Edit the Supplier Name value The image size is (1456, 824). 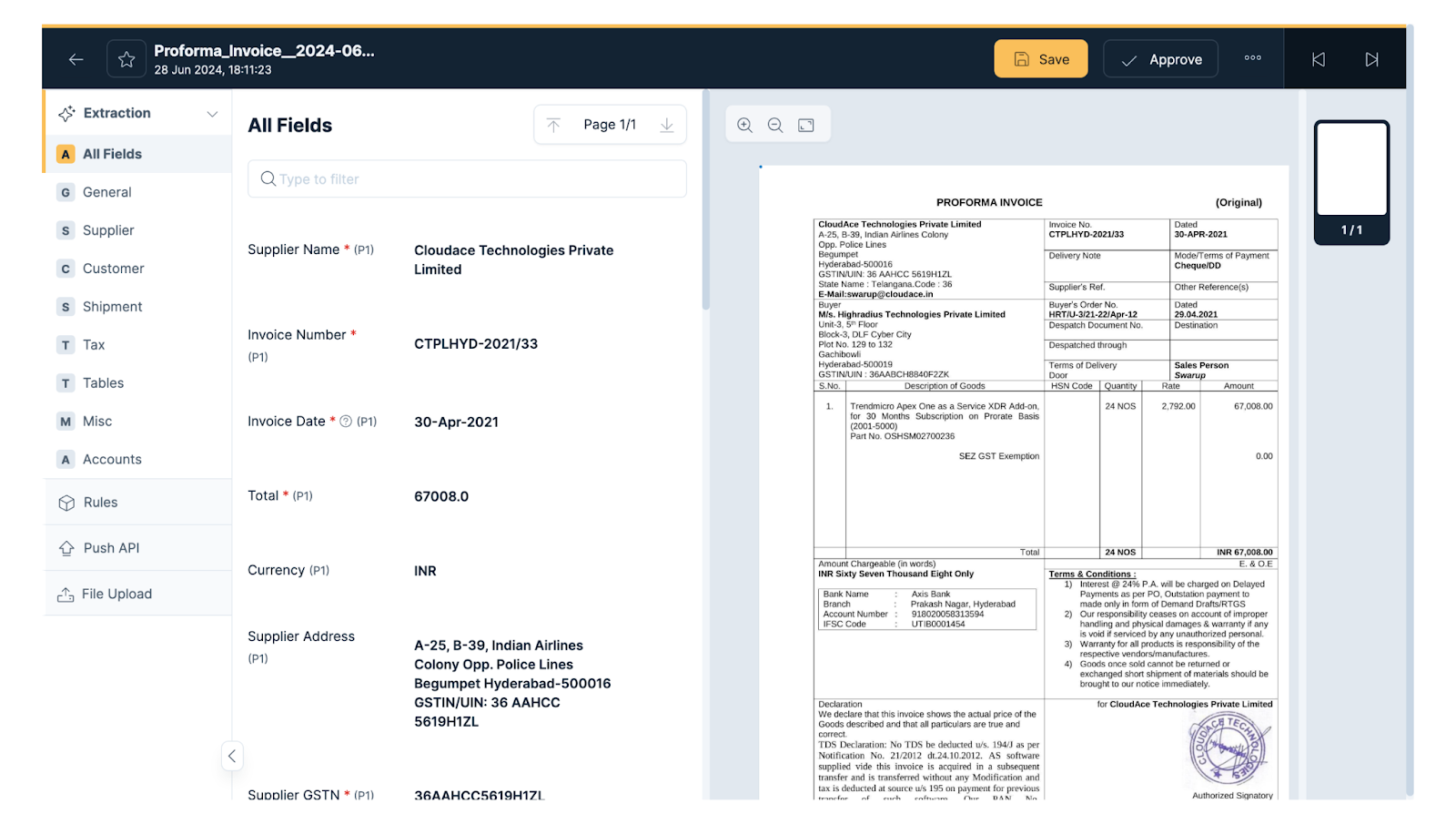514,260
